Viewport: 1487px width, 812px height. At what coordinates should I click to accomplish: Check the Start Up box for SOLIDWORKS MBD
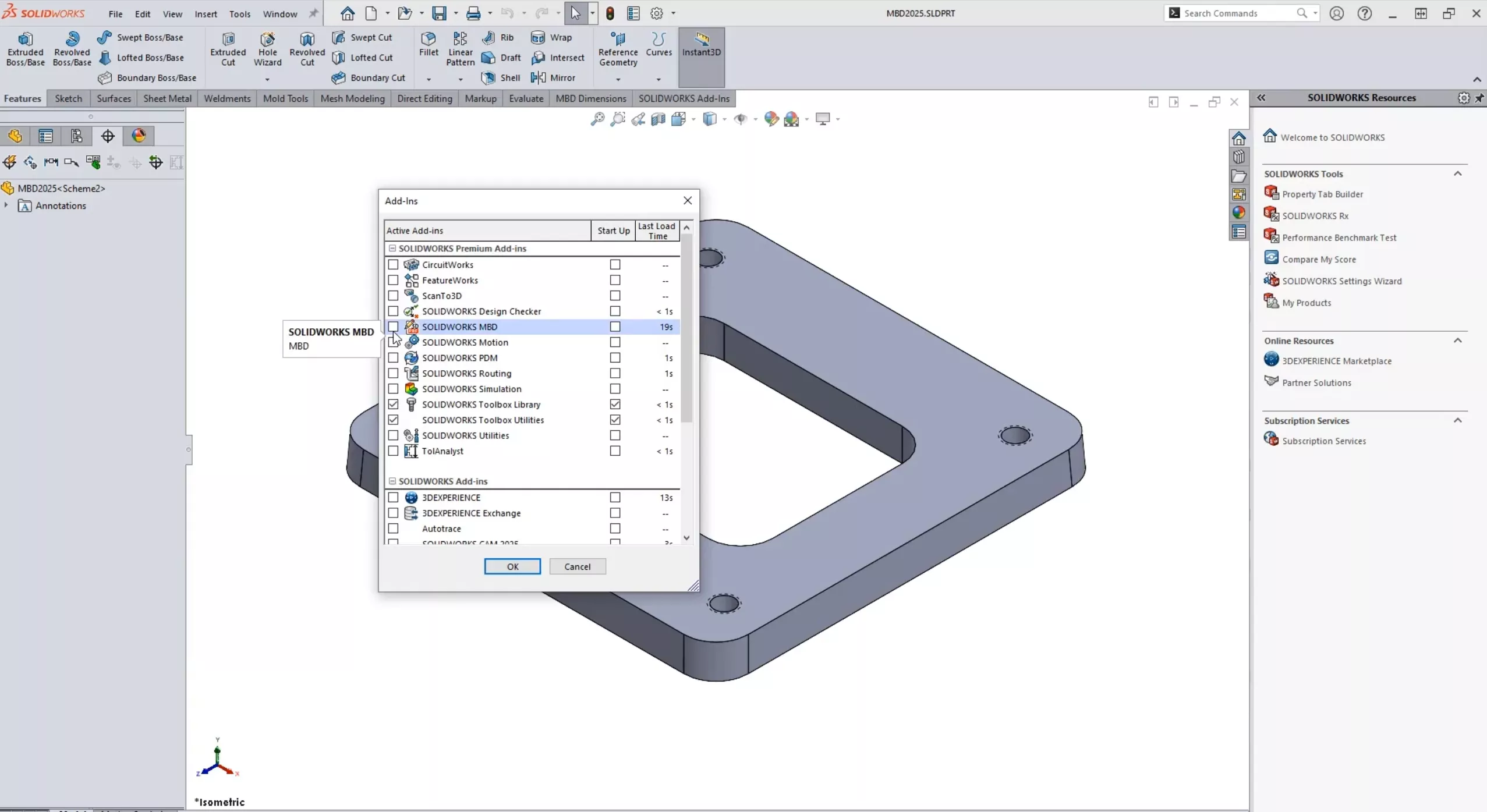click(615, 327)
